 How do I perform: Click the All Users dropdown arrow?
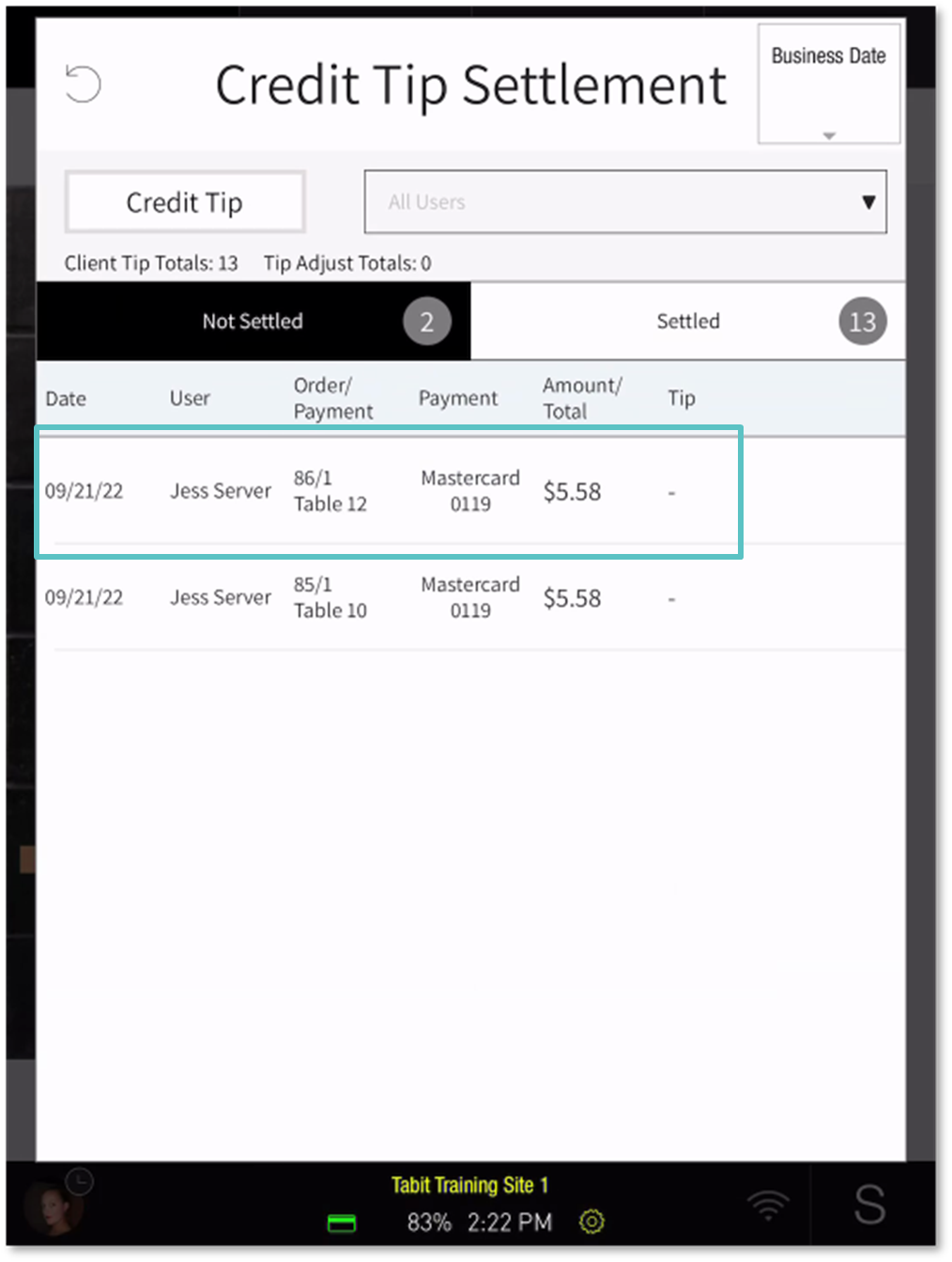pyautogui.click(x=868, y=202)
